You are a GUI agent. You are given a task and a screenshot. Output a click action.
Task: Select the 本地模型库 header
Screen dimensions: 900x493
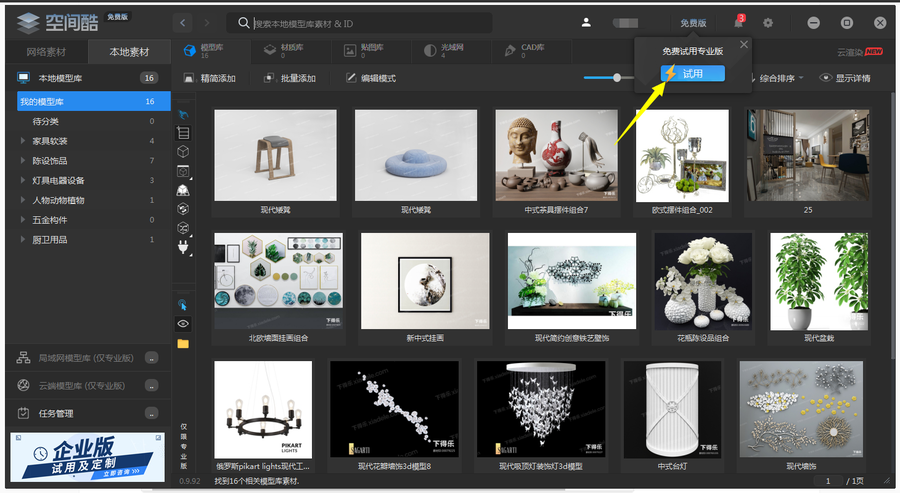[88, 77]
